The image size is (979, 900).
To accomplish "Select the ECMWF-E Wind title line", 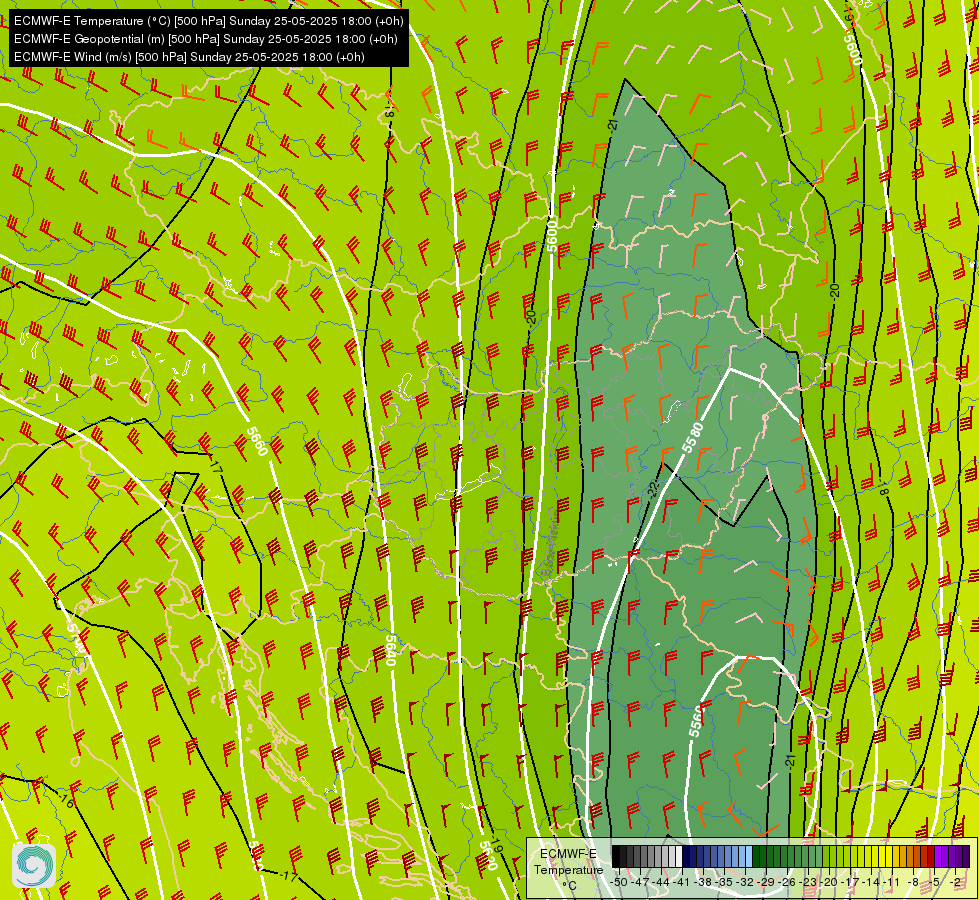I will tap(189, 57).
